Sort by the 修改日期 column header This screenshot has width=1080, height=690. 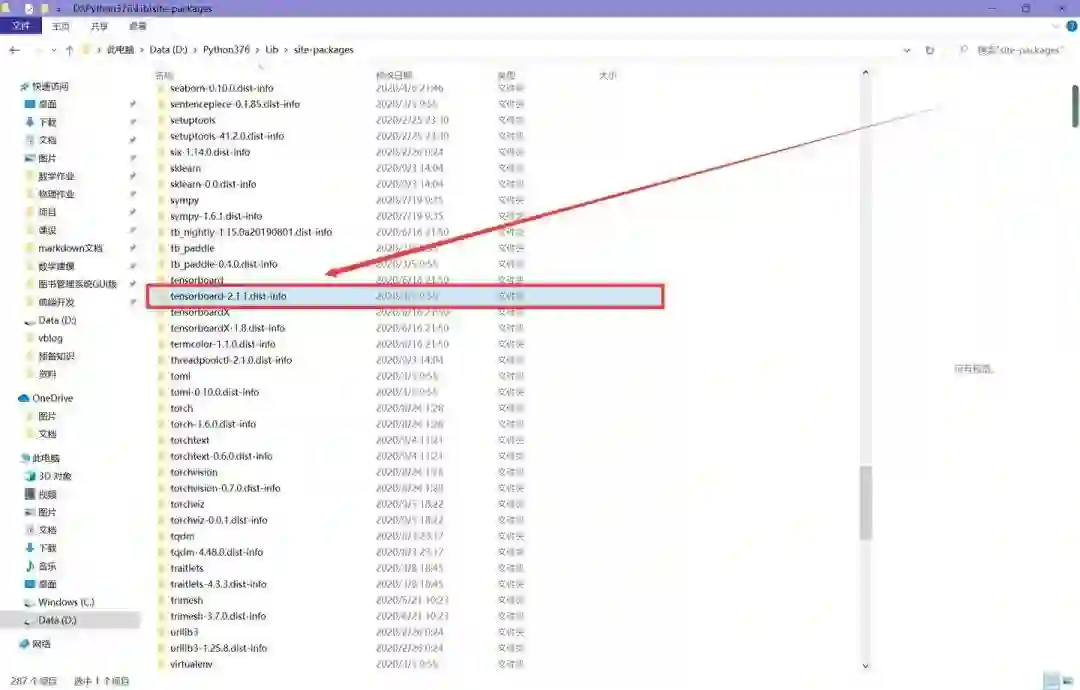coord(394,75)
